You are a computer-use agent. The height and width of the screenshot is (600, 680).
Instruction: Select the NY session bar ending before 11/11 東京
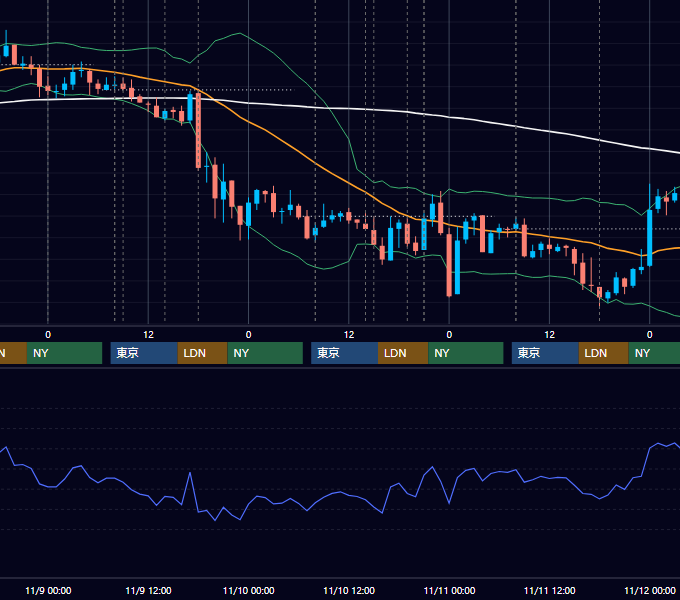(466, 353)
